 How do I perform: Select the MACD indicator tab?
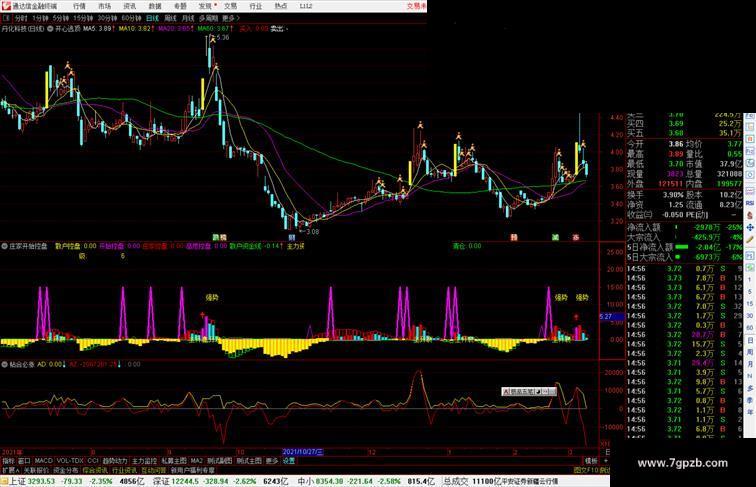(43, 461)
